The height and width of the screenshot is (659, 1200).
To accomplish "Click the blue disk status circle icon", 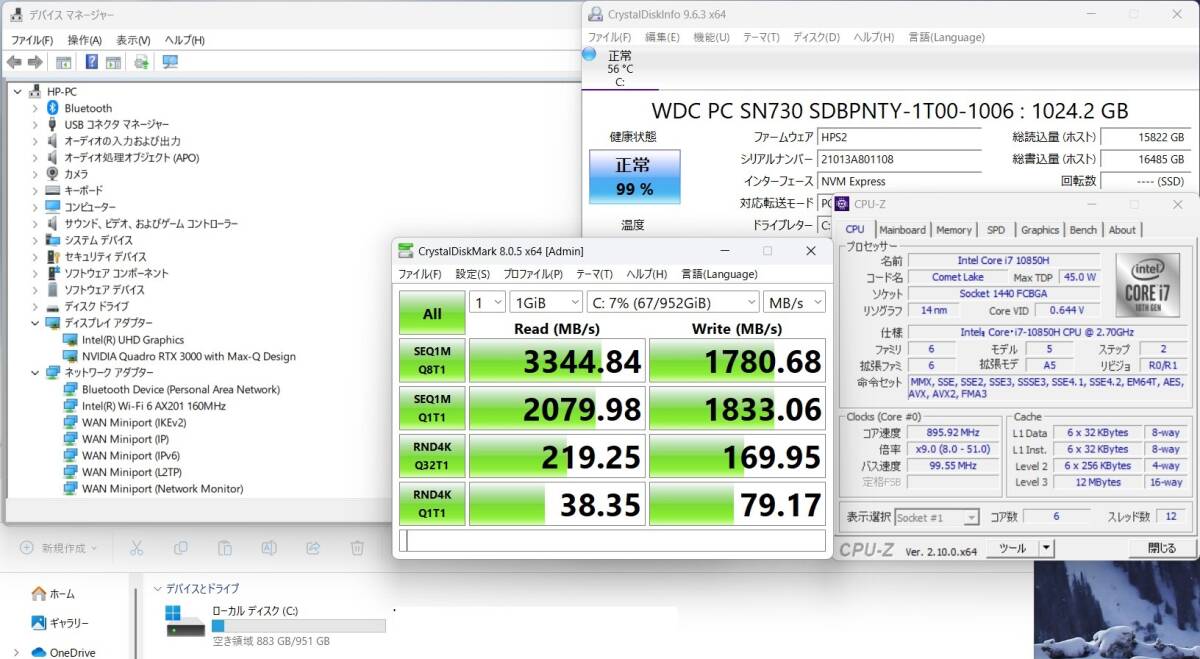I will click(589, 54).
